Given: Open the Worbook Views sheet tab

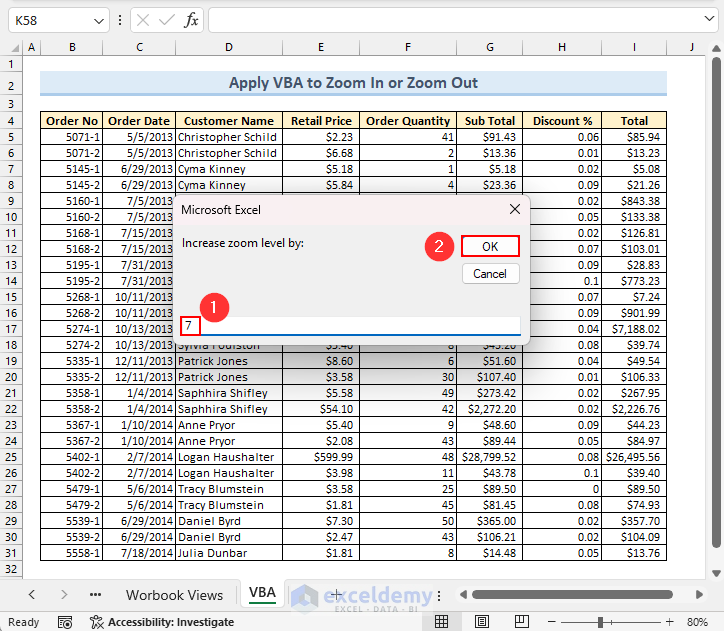Looking at the screenshot, I should [x=174, y=595].
